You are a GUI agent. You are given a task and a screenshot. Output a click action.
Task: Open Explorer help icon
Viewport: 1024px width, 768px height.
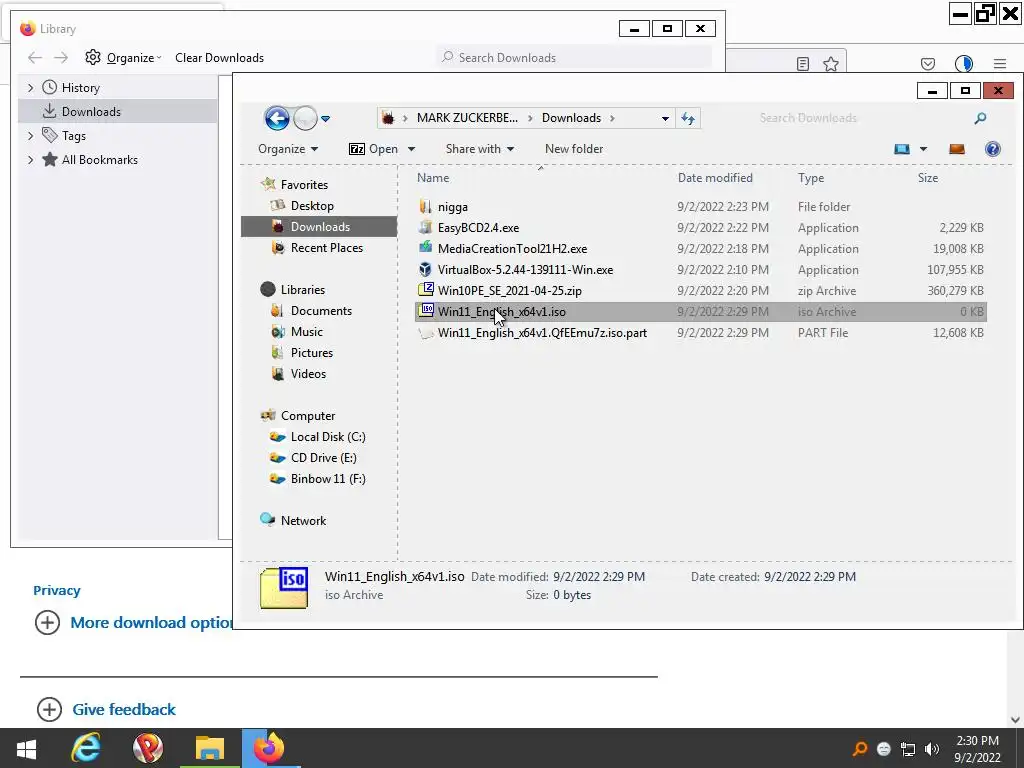993,149
